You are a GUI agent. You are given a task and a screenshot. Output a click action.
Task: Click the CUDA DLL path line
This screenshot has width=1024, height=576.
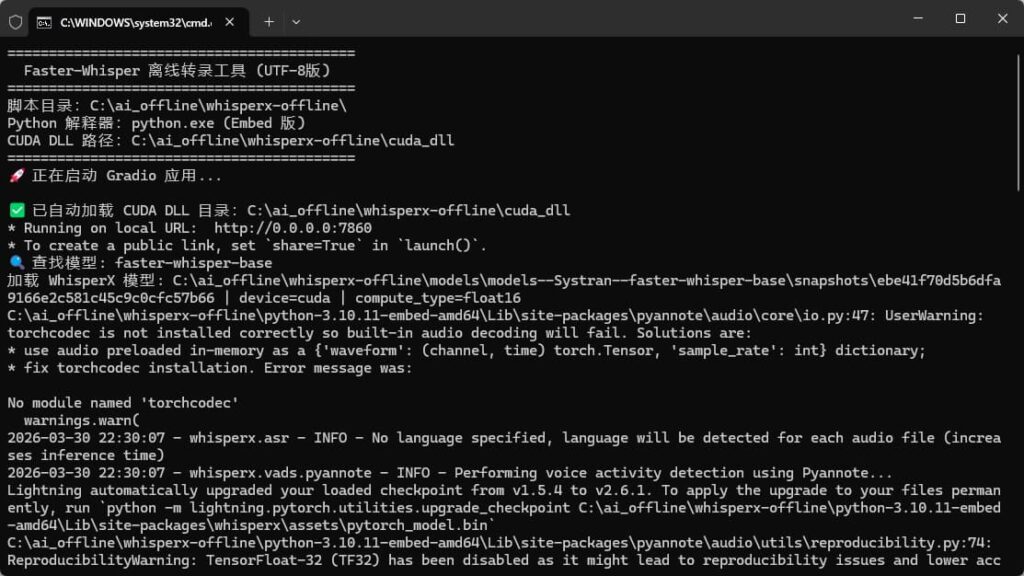(230, 141)
